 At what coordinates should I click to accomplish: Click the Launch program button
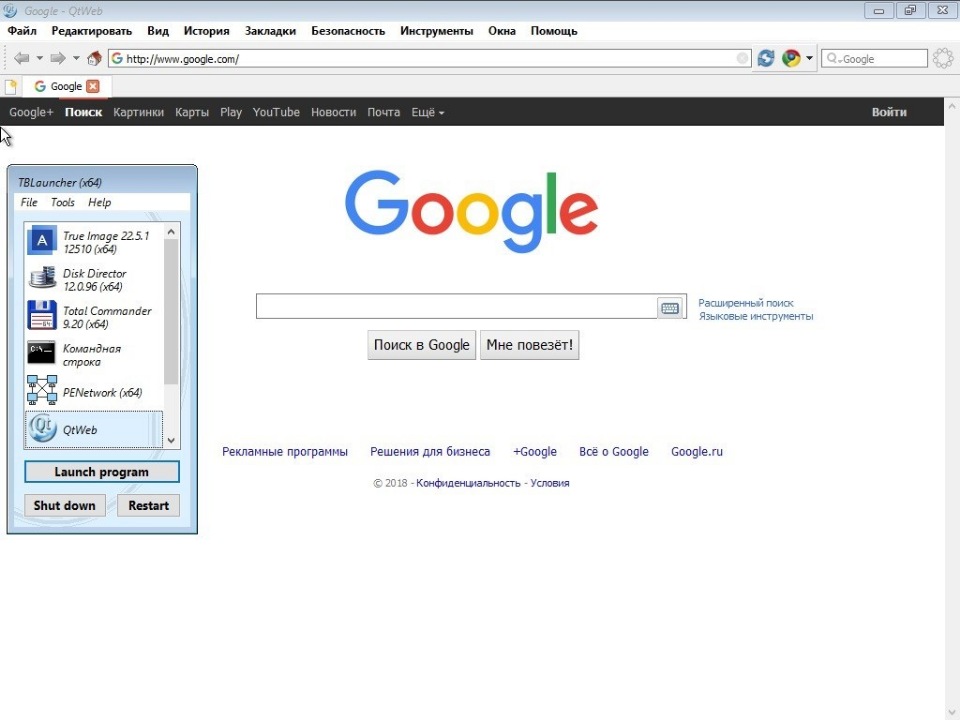pos(102,471)
